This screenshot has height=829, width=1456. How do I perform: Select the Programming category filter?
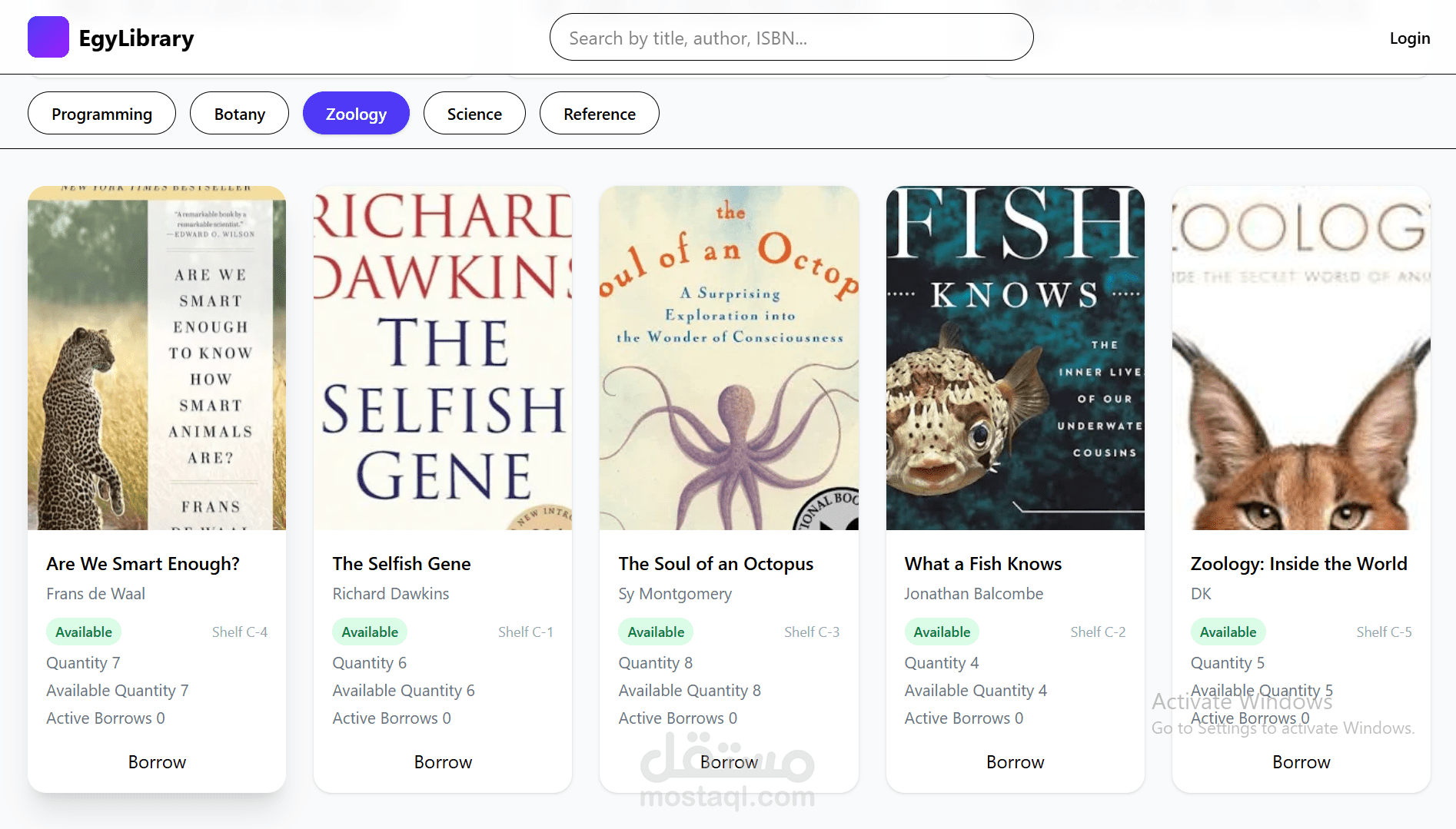tap(101, 113)
